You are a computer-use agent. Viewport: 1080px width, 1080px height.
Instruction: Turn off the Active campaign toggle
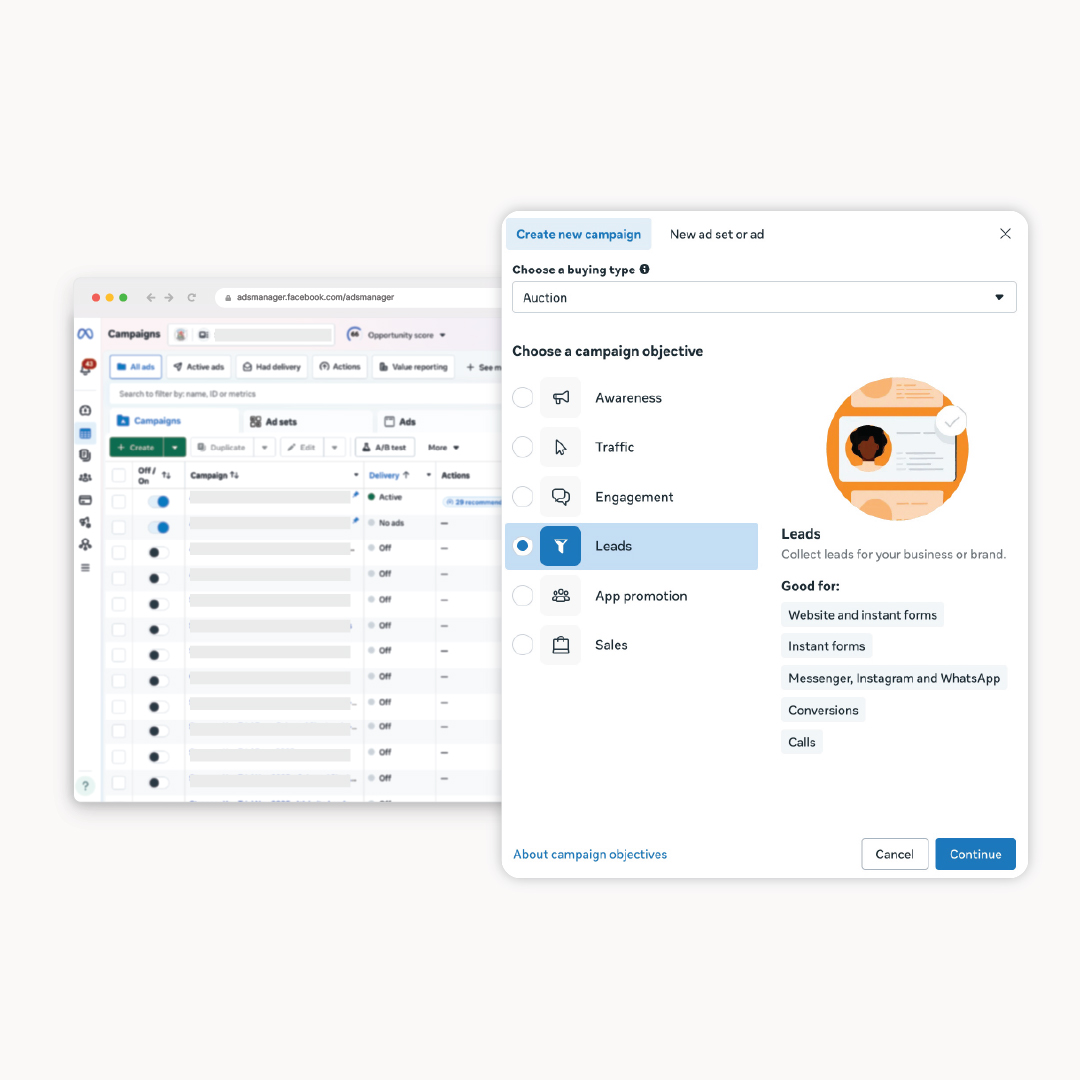(x=158, y=501)
